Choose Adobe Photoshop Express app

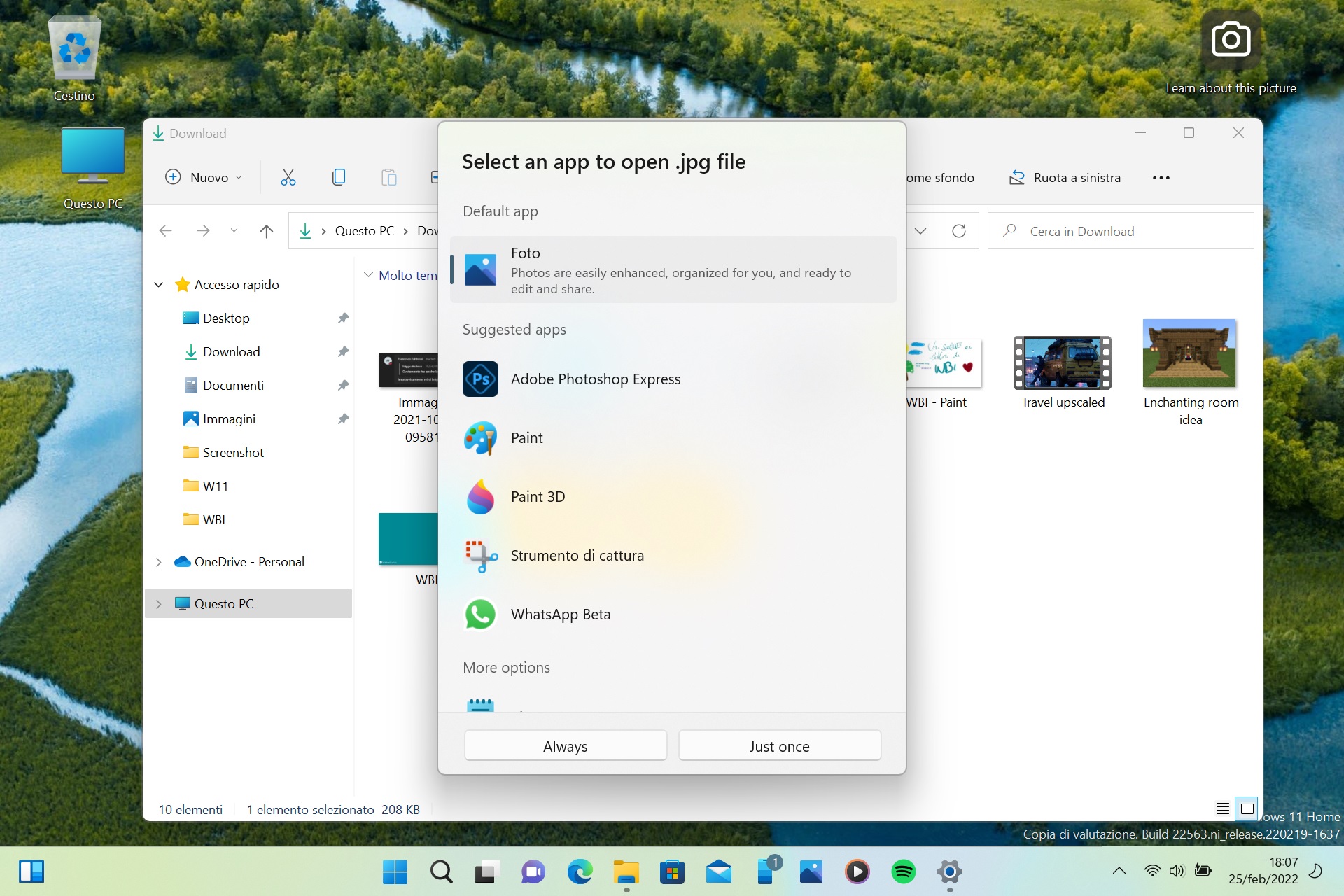[x=673, y=379]
